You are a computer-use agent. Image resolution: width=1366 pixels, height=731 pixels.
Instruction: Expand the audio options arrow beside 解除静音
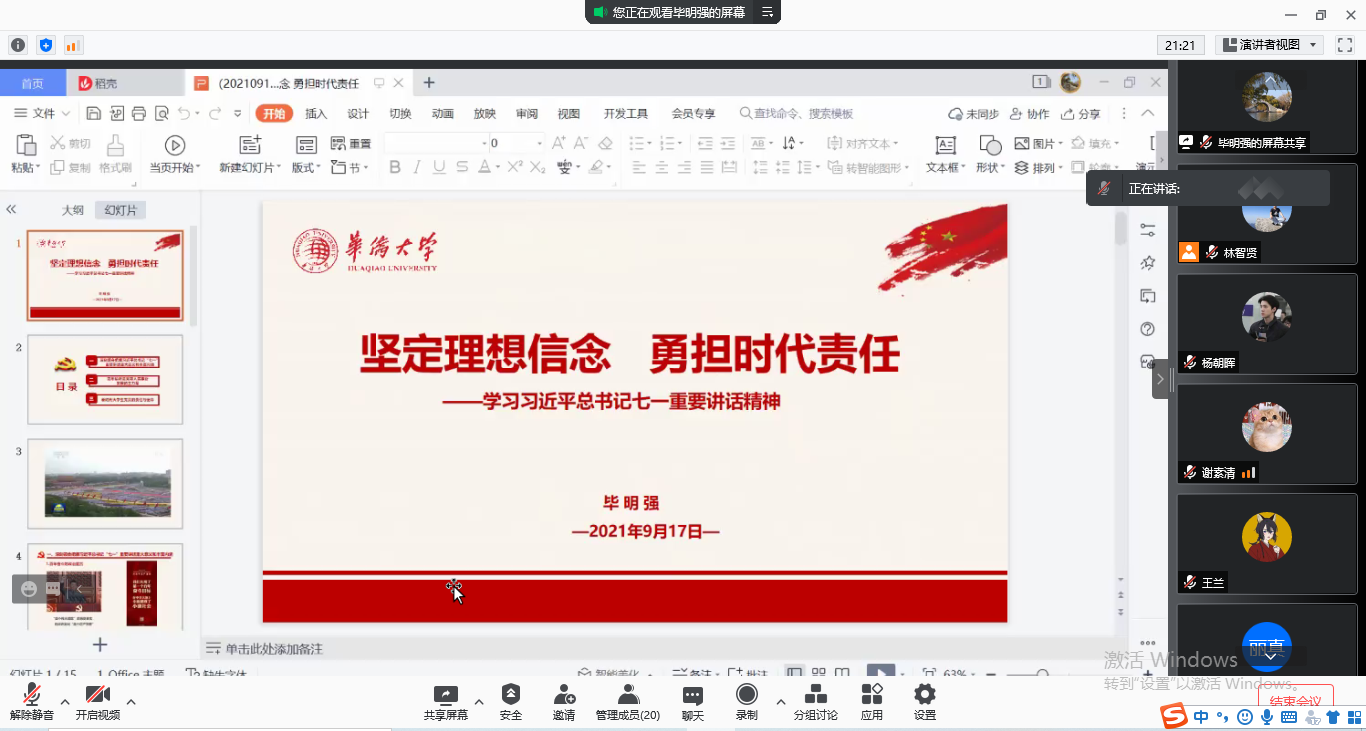[x=65, y=702]
